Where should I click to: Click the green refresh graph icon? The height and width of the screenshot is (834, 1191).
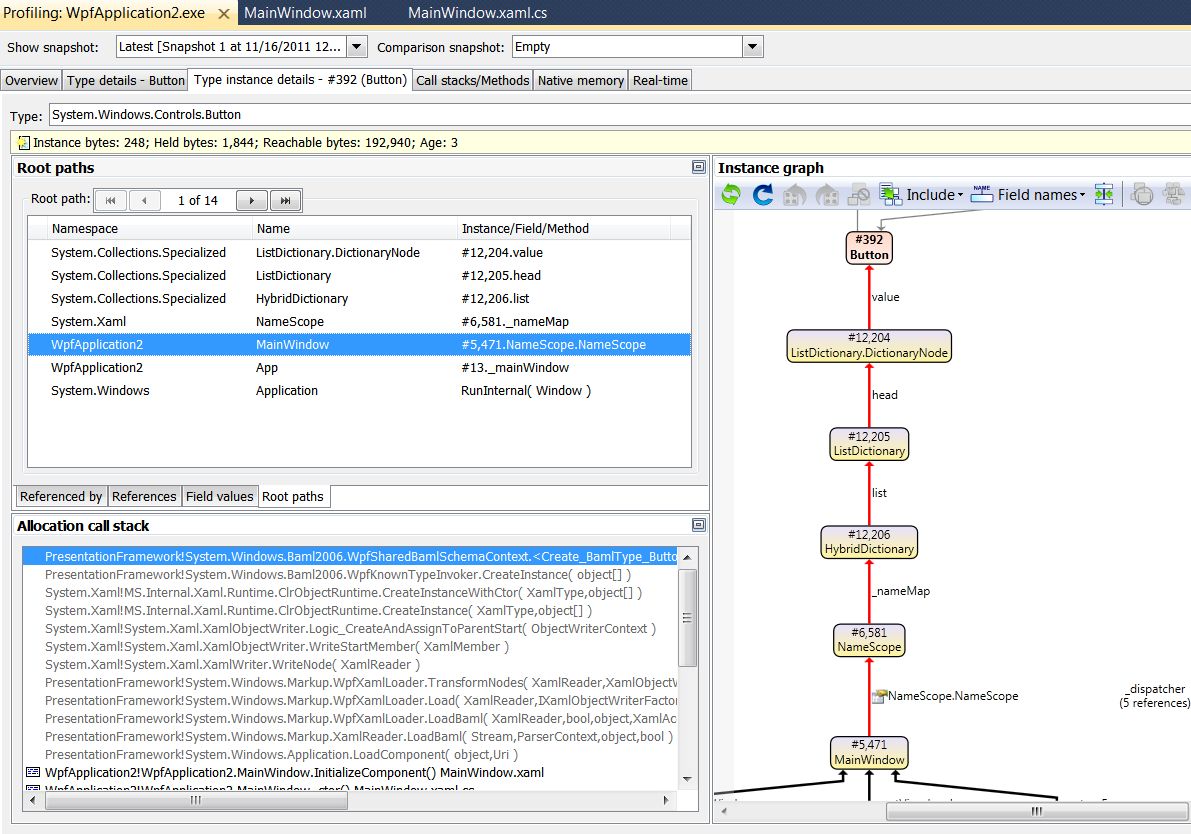[x=731, y=195]
